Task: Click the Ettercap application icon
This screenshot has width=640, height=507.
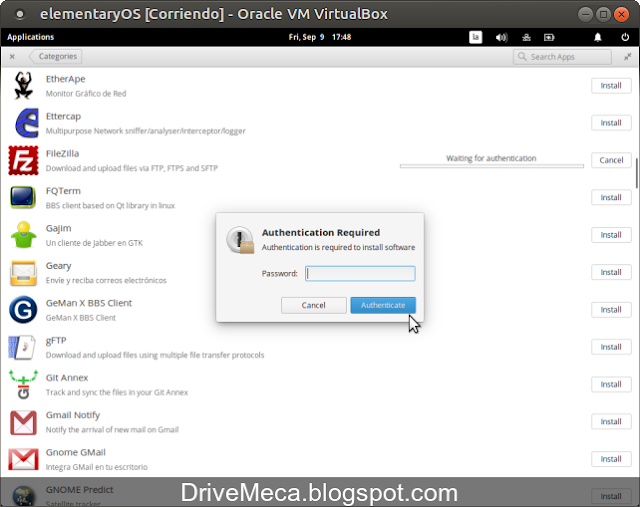Action: [x=27, y=123]
